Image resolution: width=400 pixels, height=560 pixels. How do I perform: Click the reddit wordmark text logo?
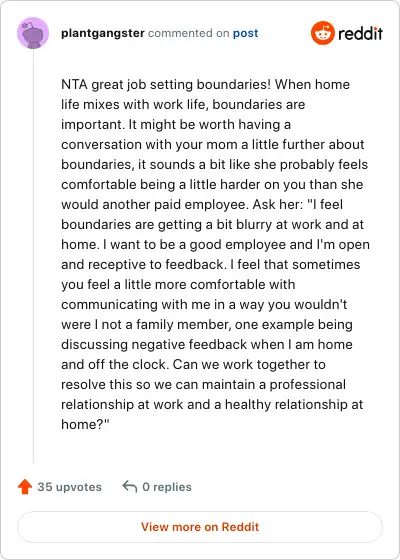click(x=360, y=34)
